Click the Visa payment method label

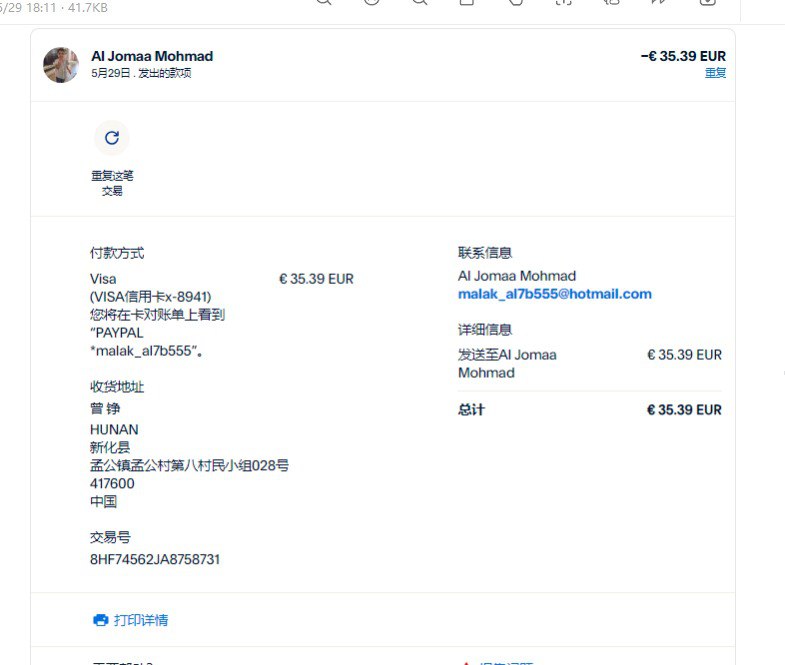pos(103,279)
